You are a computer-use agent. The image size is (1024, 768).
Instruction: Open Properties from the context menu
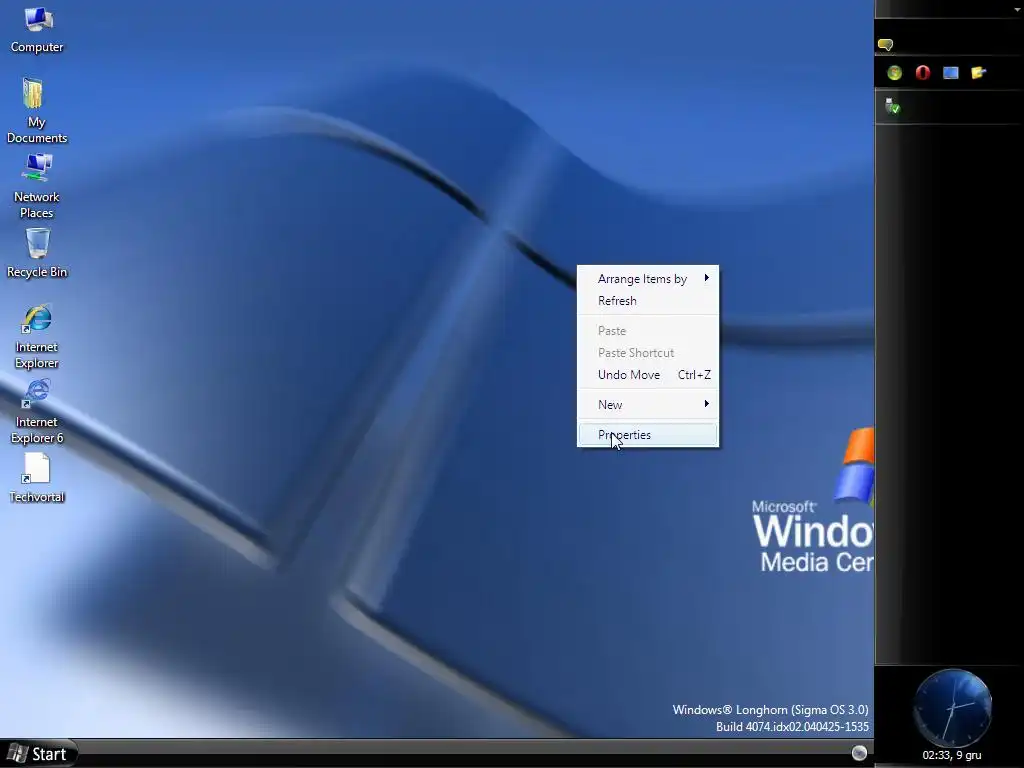(648, 435)
